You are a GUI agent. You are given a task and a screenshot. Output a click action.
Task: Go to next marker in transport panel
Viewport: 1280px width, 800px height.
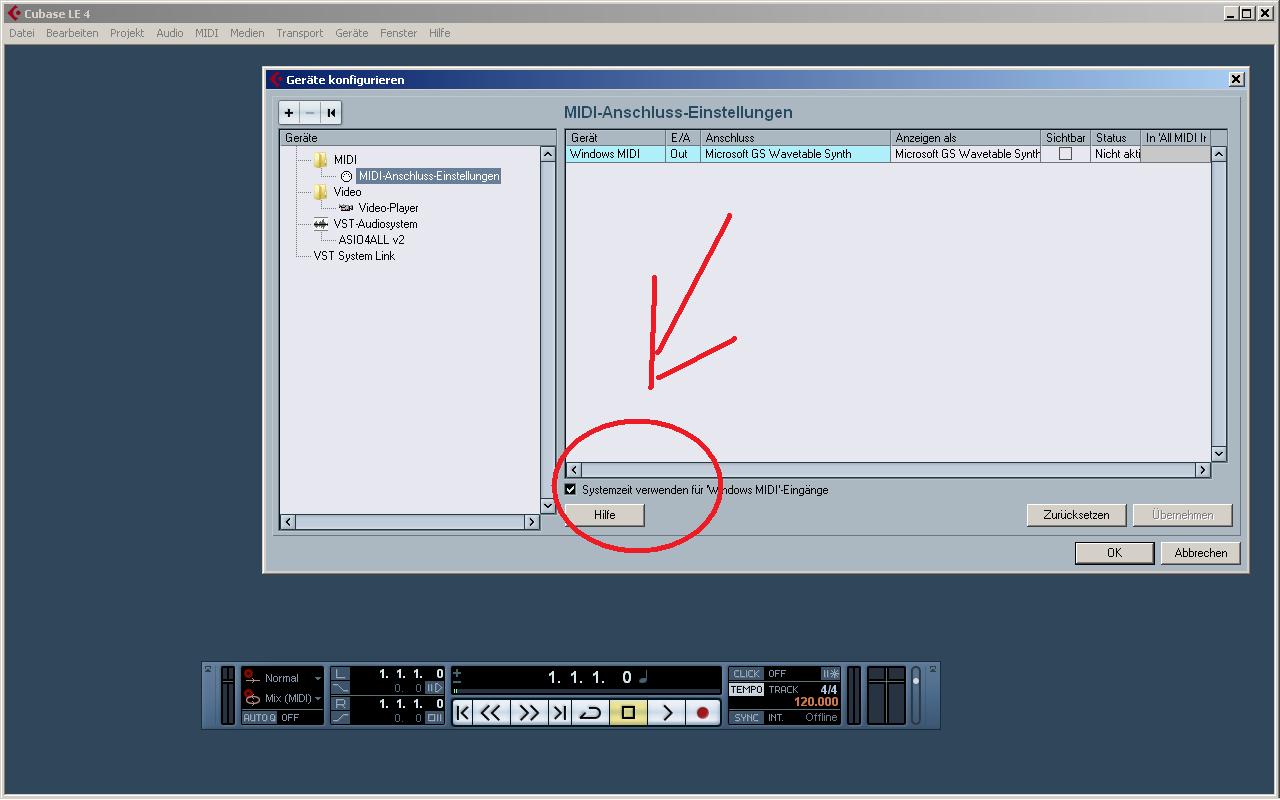(x=559, y=713)
